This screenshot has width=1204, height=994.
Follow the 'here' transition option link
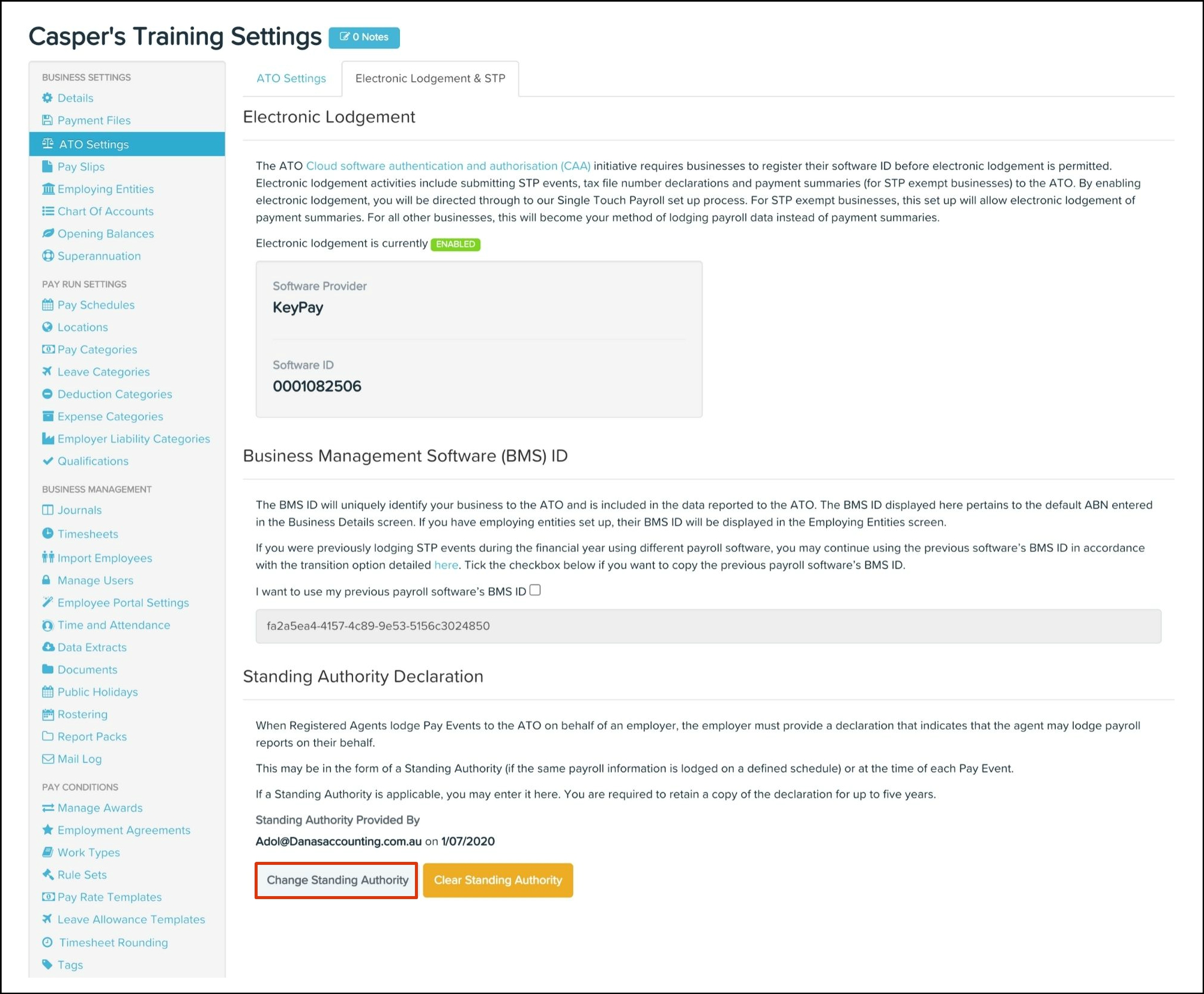[x=446, y=565]
